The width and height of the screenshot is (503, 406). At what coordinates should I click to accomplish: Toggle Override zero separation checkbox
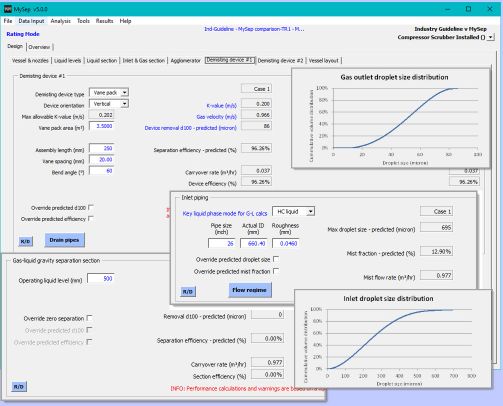pos(89,318)
